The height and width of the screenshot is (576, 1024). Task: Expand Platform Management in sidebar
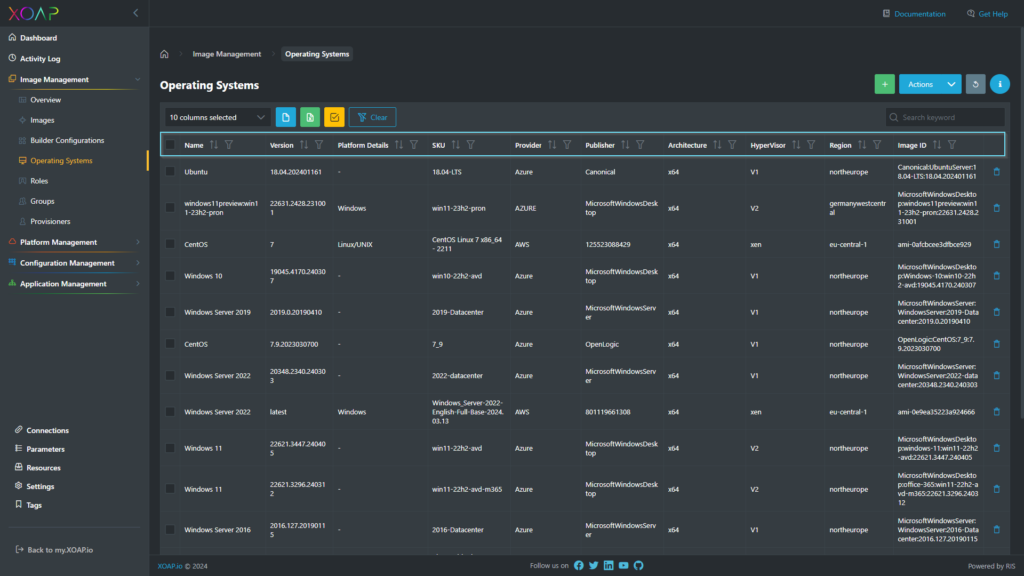[x=137, y=242]
